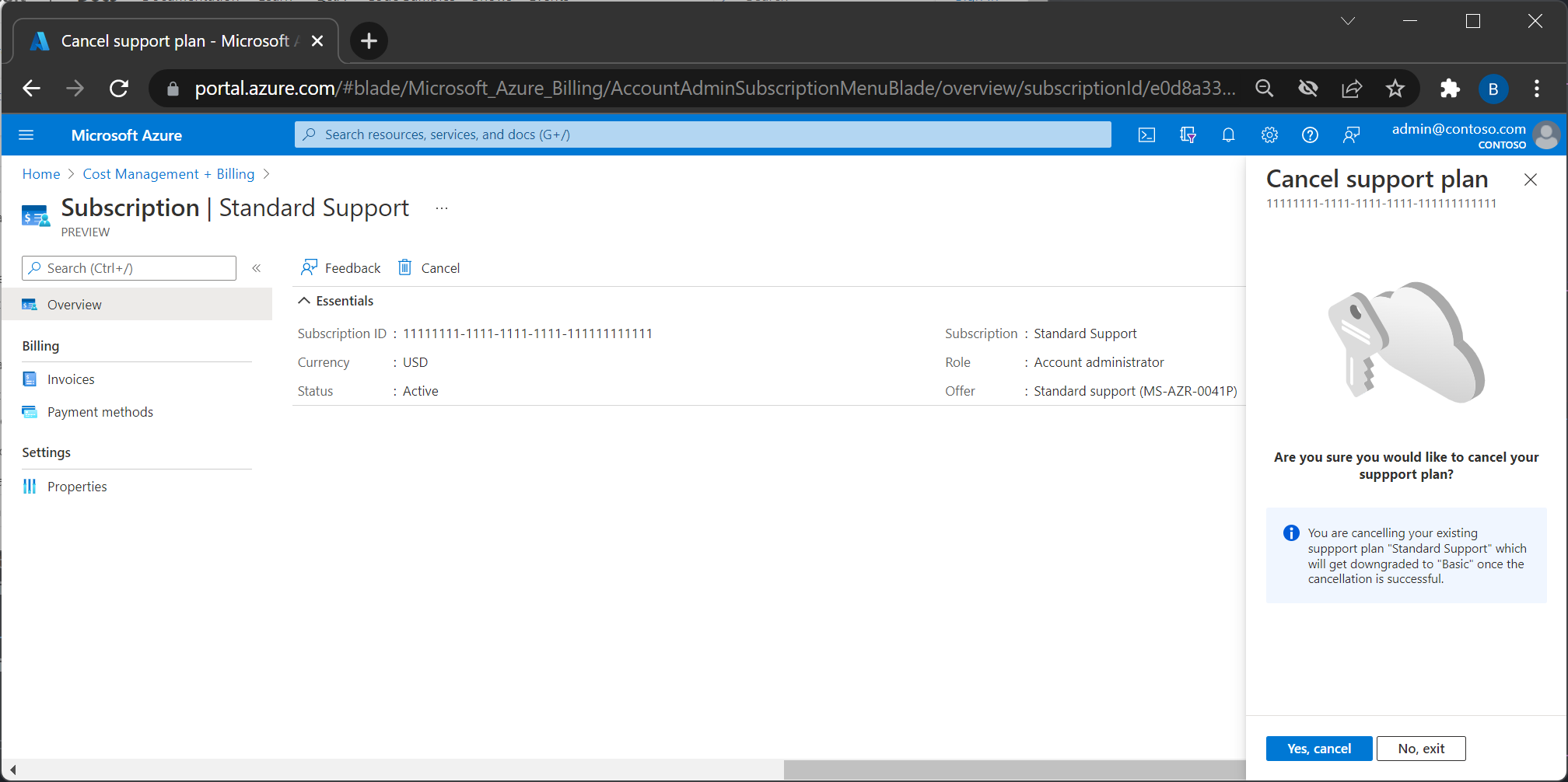Click the share page icon in address bar
1568x782 pixels.
pos(1352,89)
